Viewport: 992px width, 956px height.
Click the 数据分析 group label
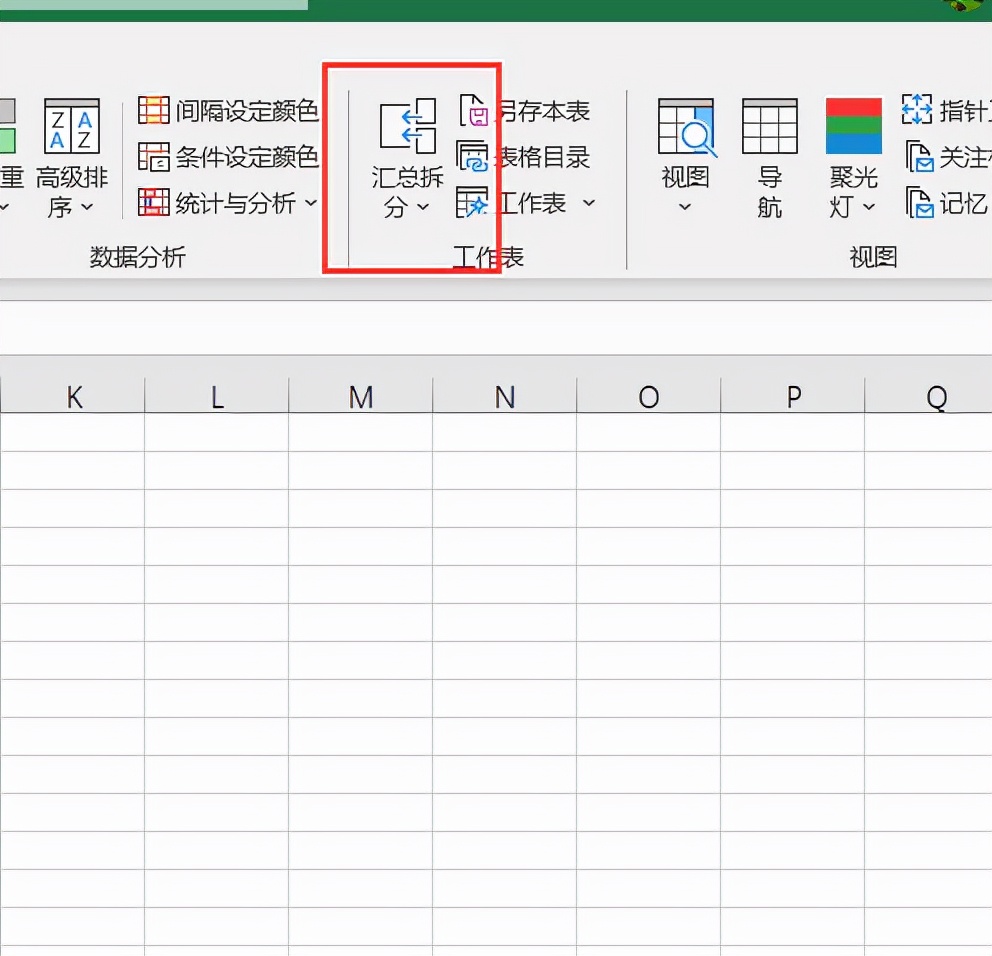point(137,257)
